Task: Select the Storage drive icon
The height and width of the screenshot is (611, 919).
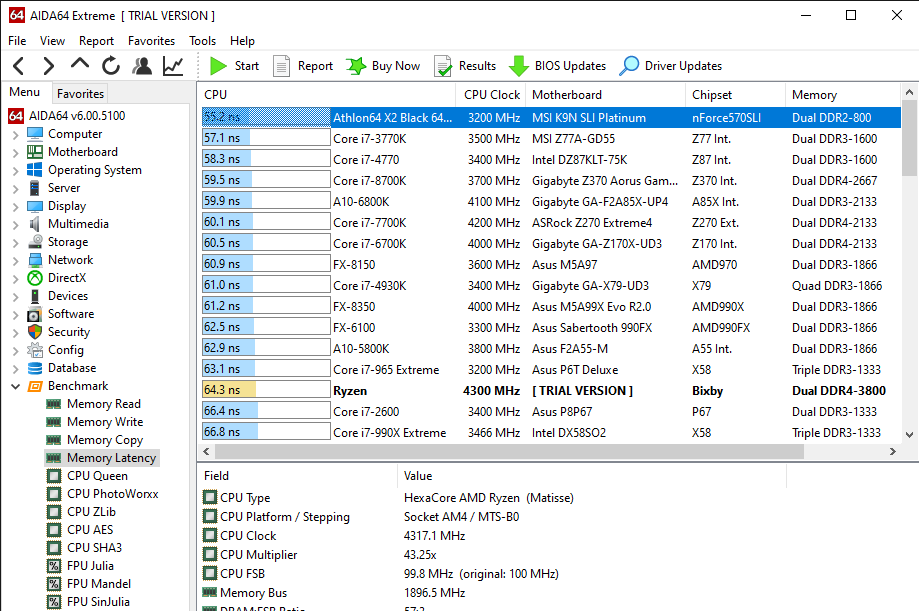Action: pyautogui.click(x=35, y=242)
